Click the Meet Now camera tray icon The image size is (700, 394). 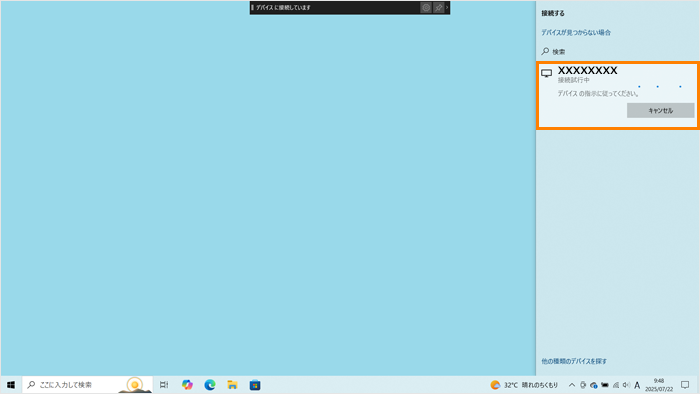coord(583,385)
